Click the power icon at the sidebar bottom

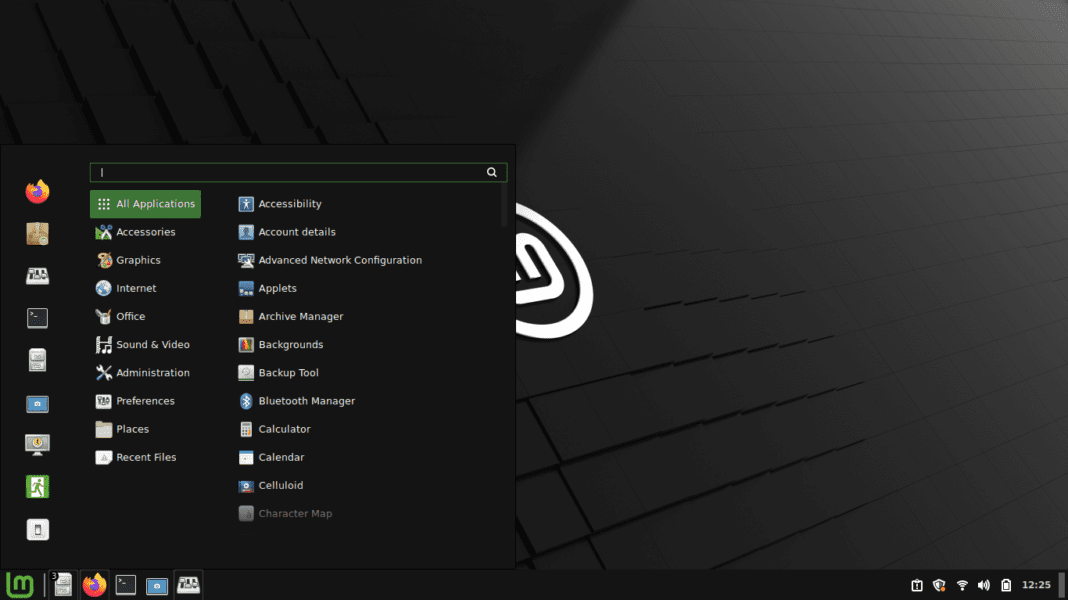click(x=37, y=529)
